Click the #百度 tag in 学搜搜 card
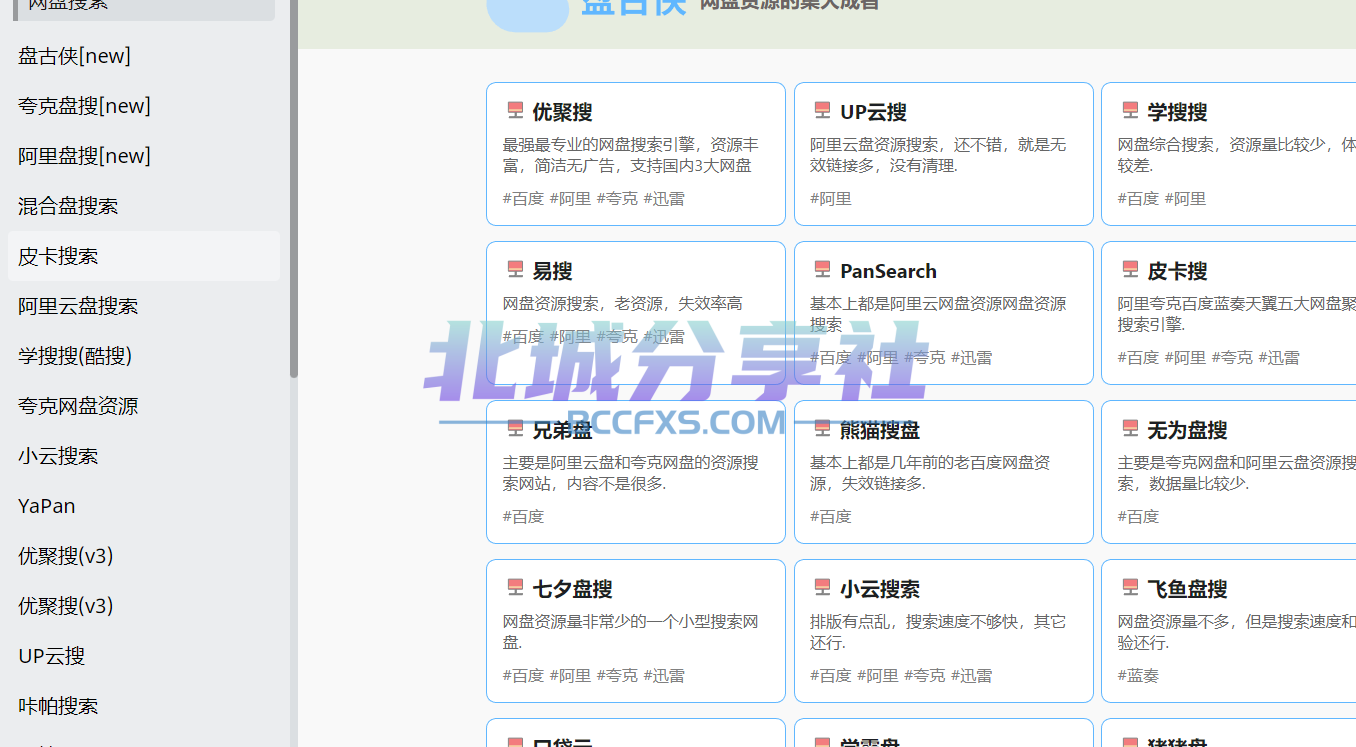1356x747 pixels. 1139,198
